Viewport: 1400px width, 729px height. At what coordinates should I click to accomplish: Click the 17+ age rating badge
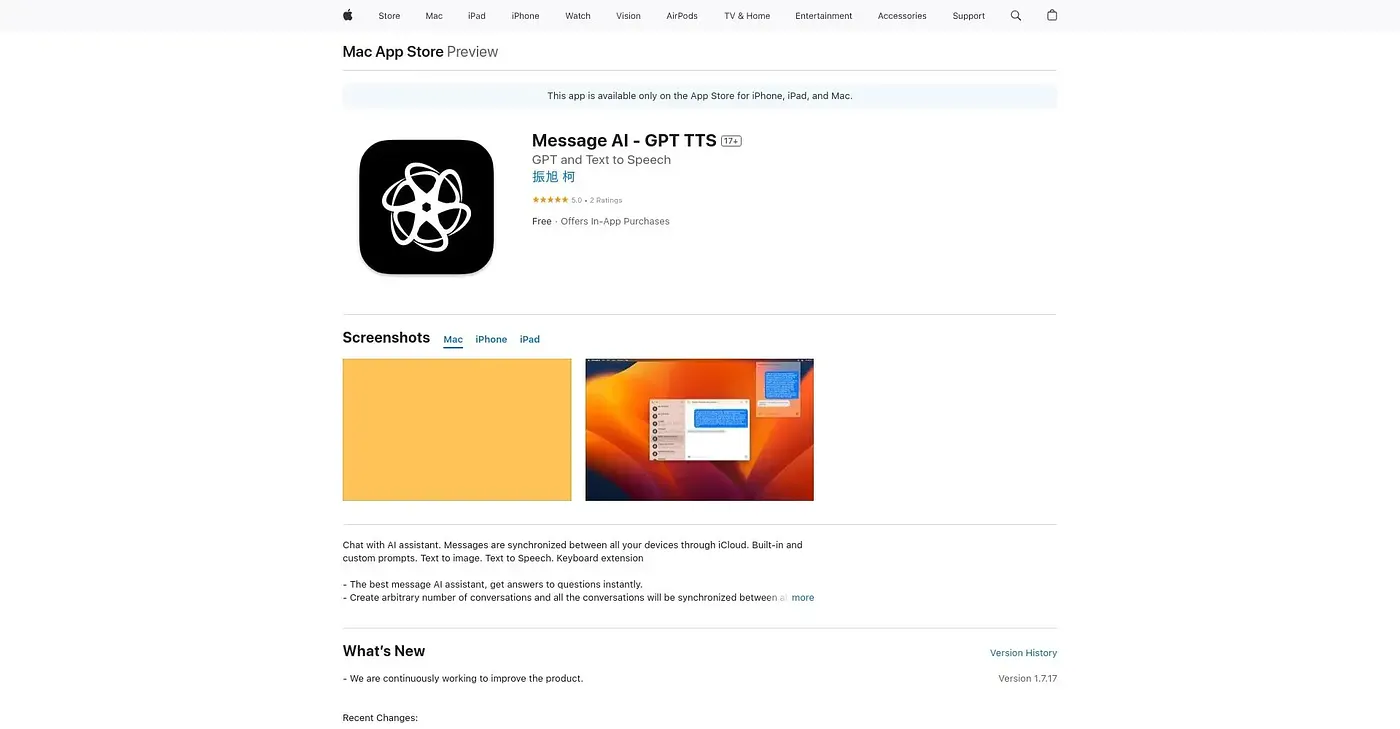[x=731, y=141]
